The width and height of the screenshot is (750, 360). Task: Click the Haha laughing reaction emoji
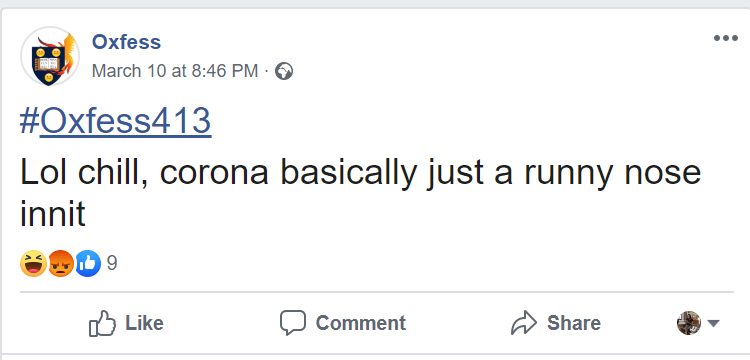tap(33, 263)
